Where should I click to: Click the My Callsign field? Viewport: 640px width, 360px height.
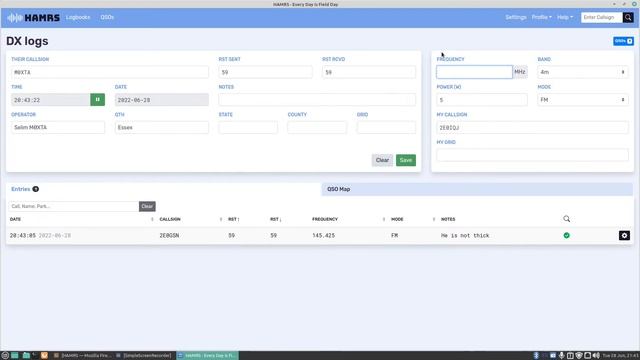coord(532,127)
